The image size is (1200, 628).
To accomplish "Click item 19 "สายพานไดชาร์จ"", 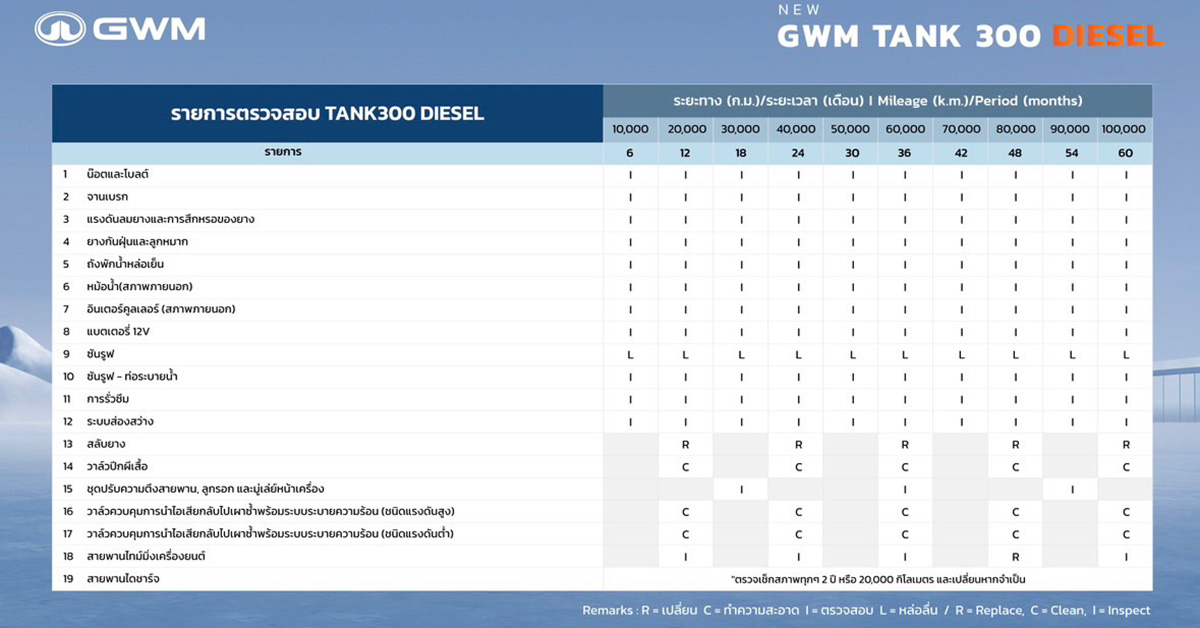I will [124, 579].
